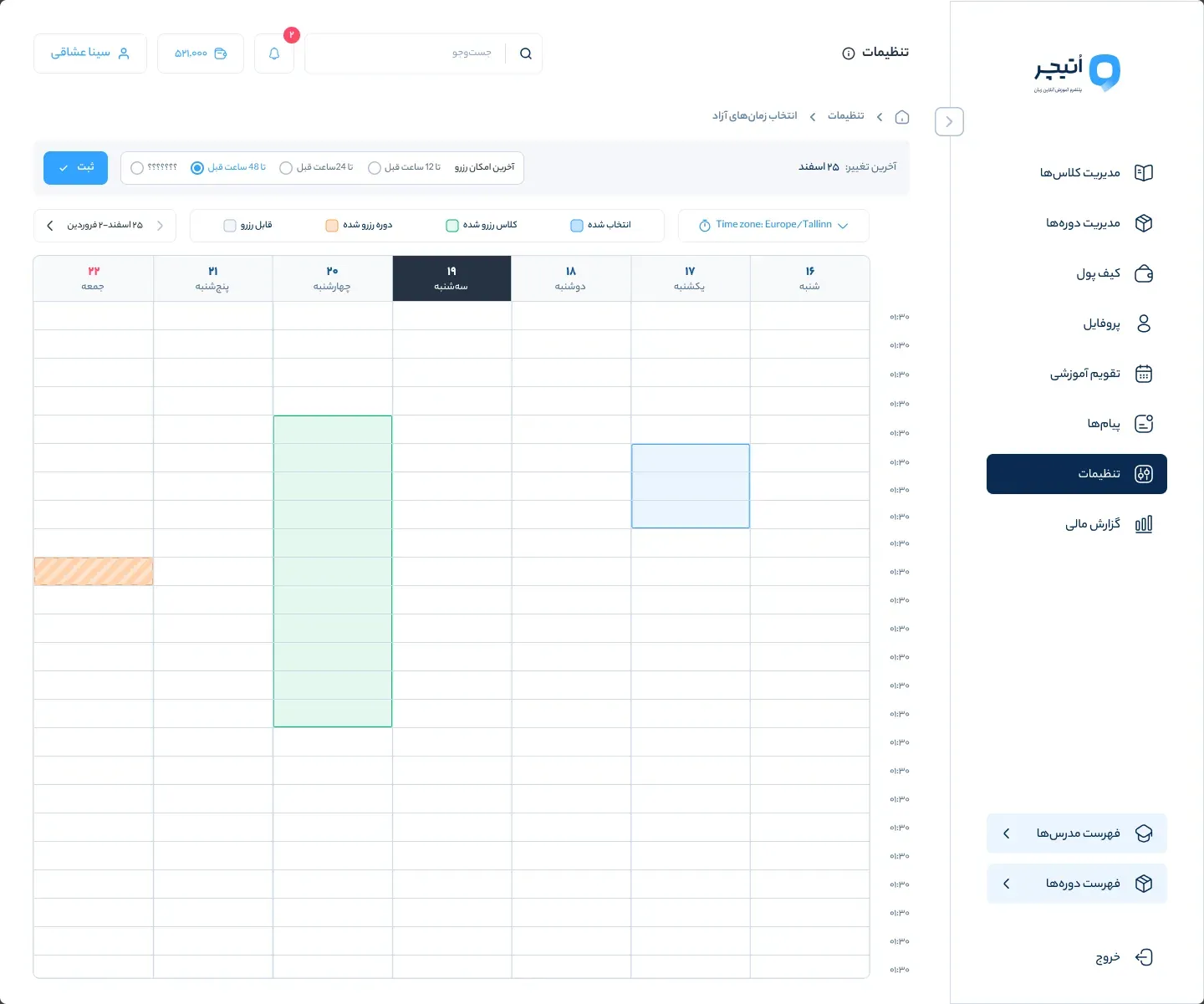Click the chevron before انتخاب زمان‌های آزاد in the breadcrumb
This screenshot has width=1204, height=1004.
813,117
